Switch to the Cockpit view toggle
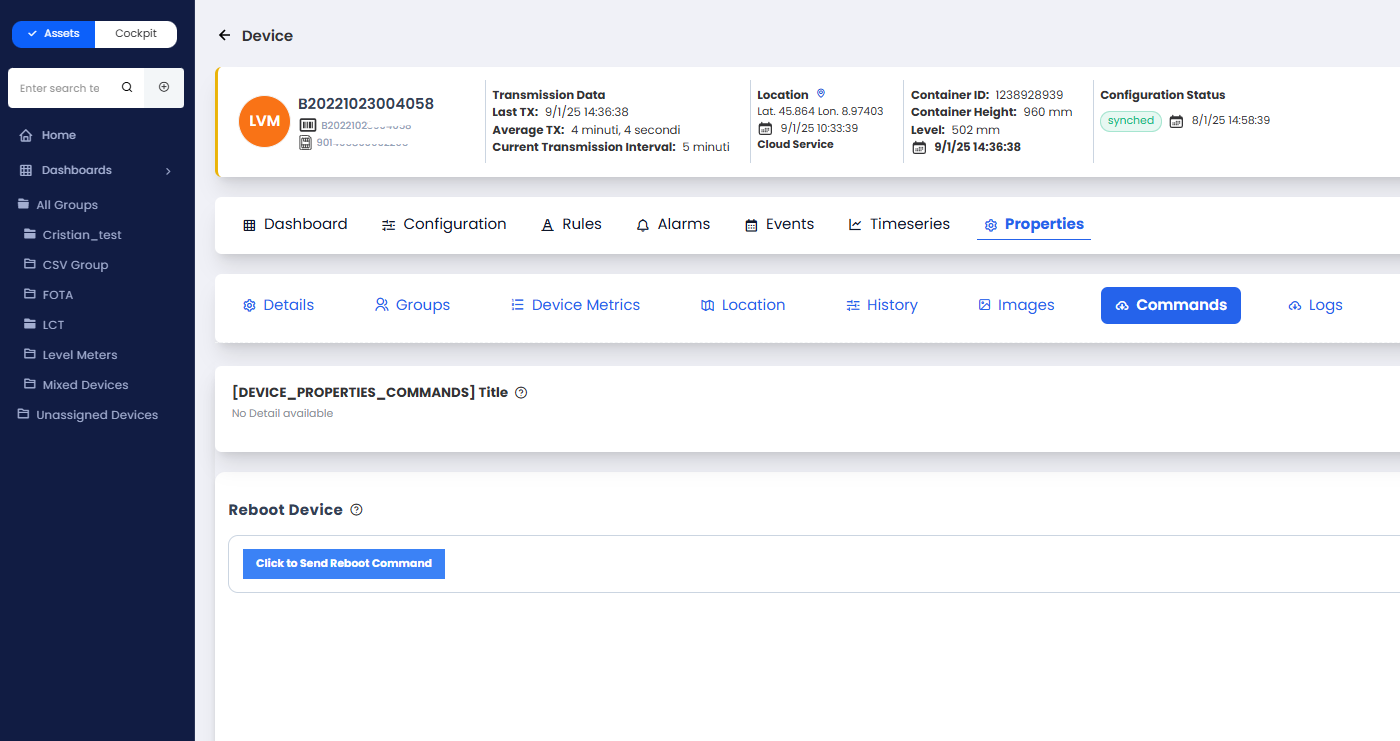This screenshot has height=741, width=1400. [x=136, y=34]
